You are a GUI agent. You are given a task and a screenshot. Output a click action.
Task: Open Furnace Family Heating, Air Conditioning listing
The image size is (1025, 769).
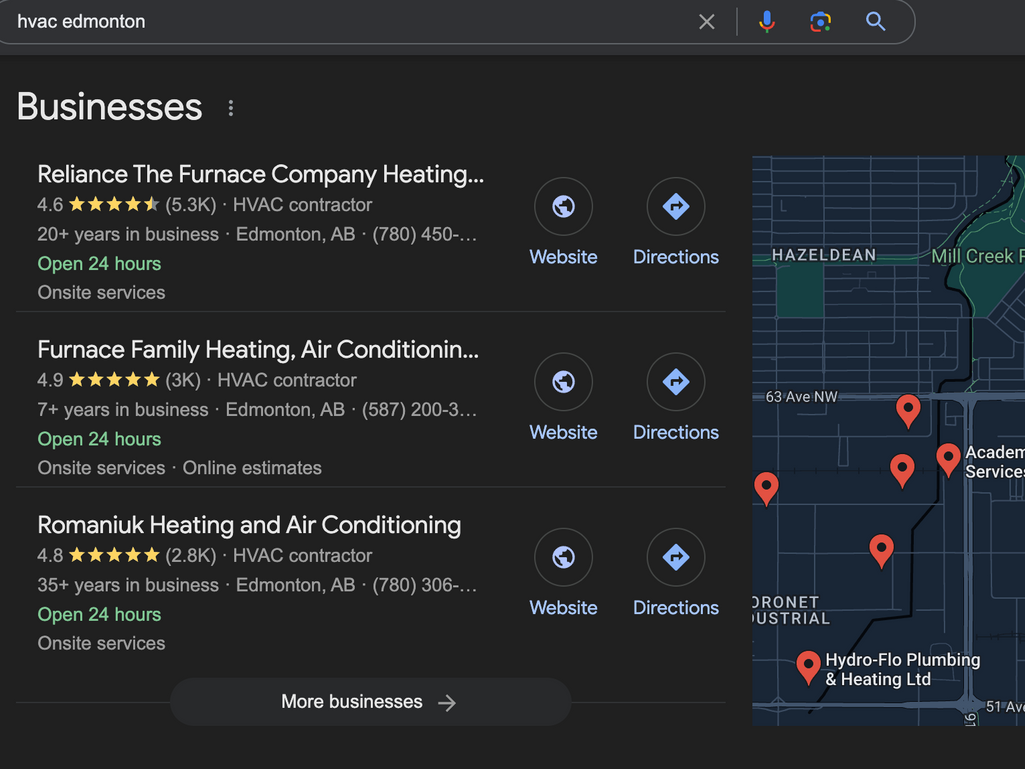tap(258, 350)
